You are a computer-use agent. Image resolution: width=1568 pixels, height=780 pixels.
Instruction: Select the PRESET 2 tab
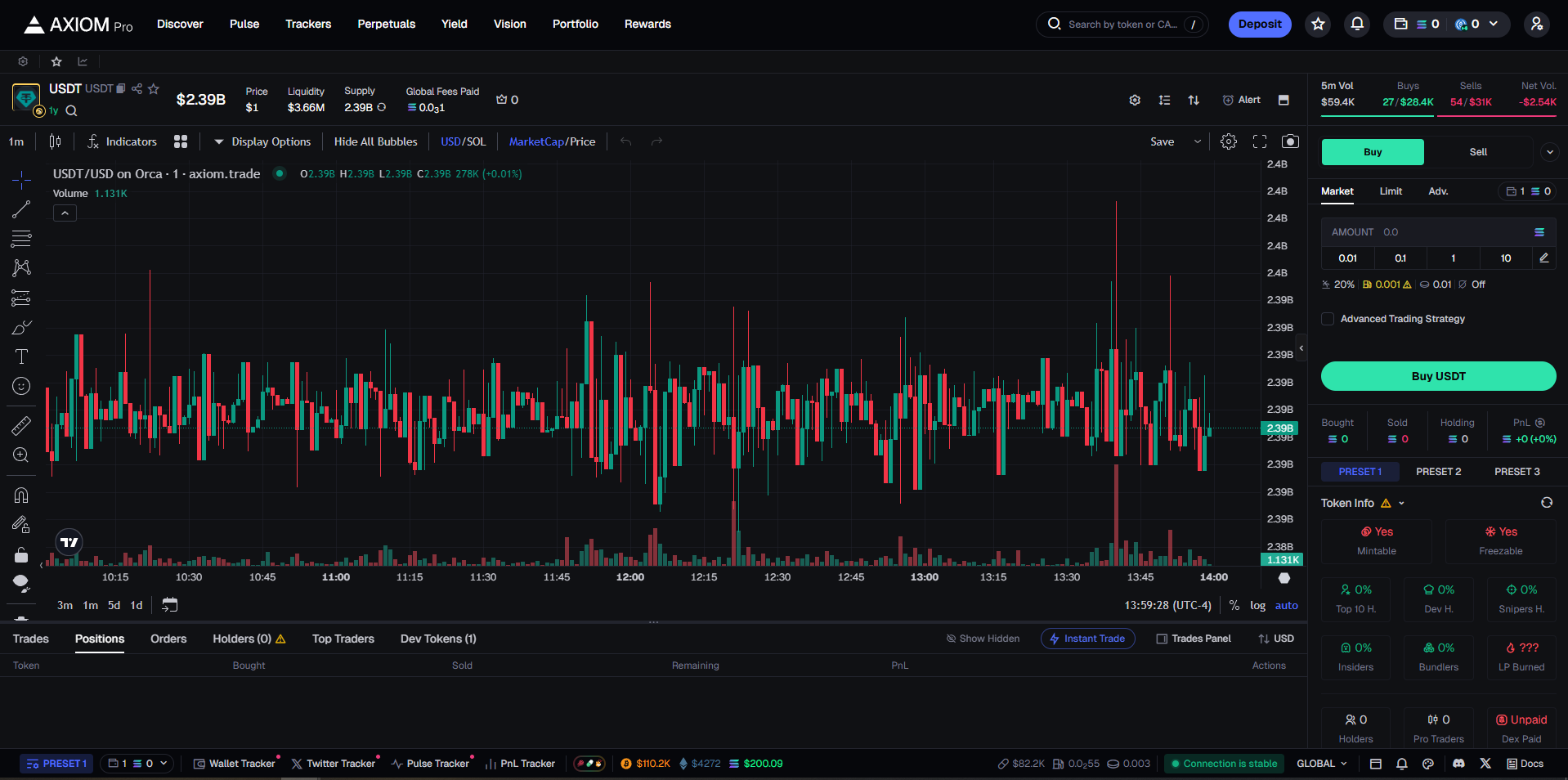click(1438, 472)
